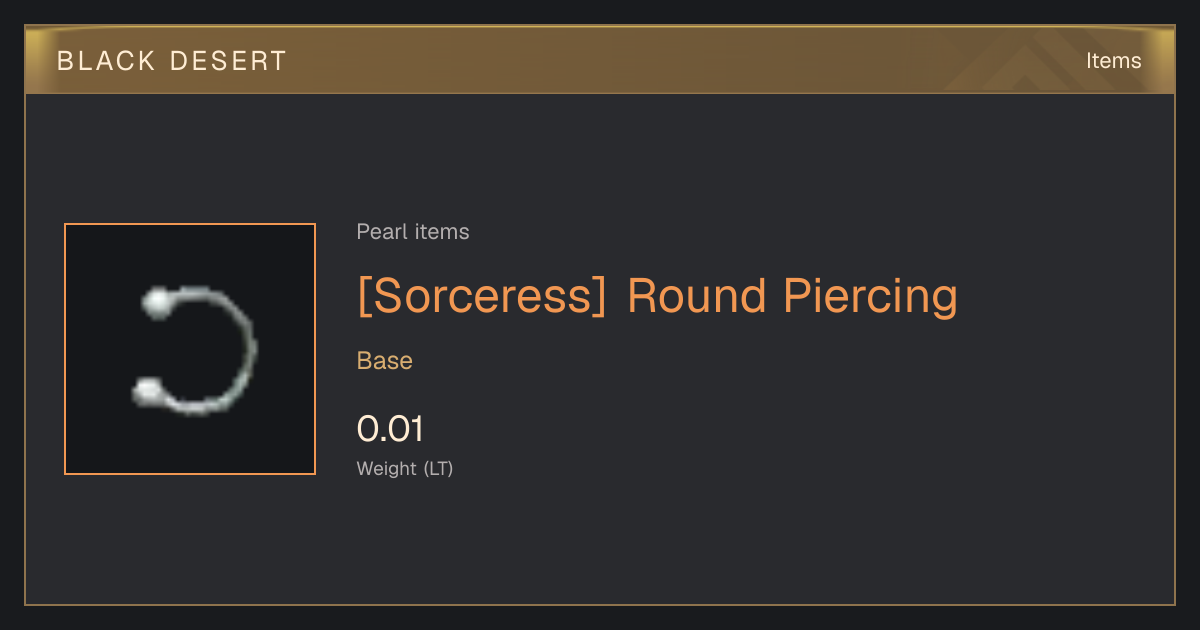
Task: Click the word Piercing in title
Action: point(870,296)
